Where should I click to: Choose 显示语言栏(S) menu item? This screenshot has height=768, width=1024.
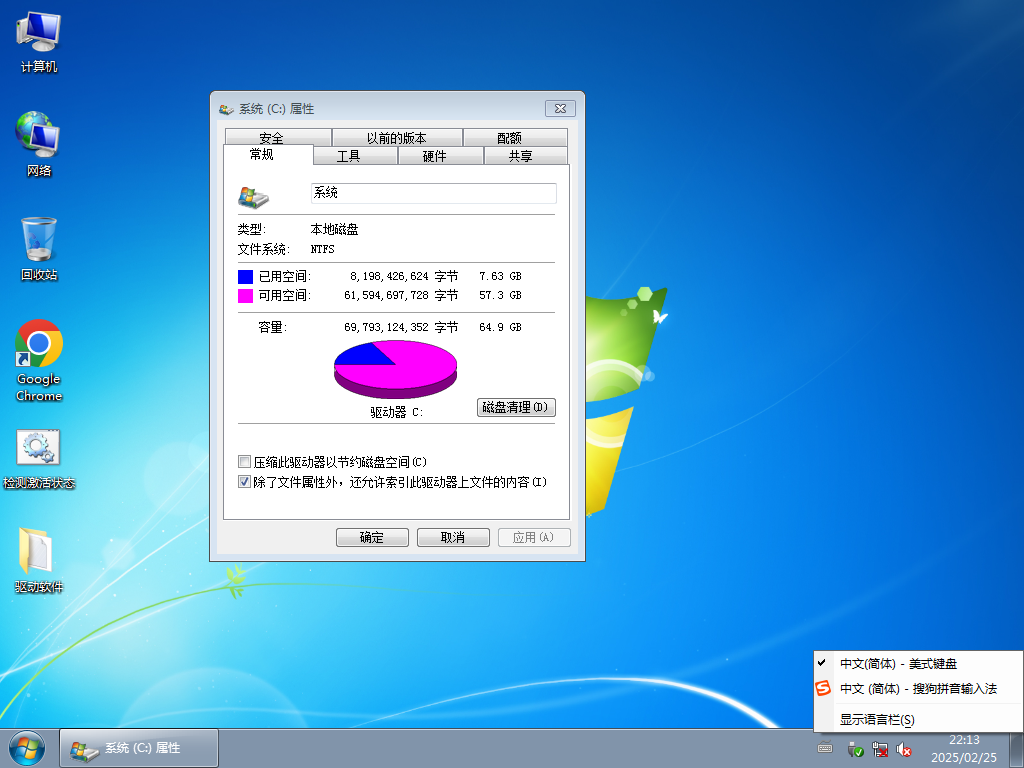[x=918, y=720]
